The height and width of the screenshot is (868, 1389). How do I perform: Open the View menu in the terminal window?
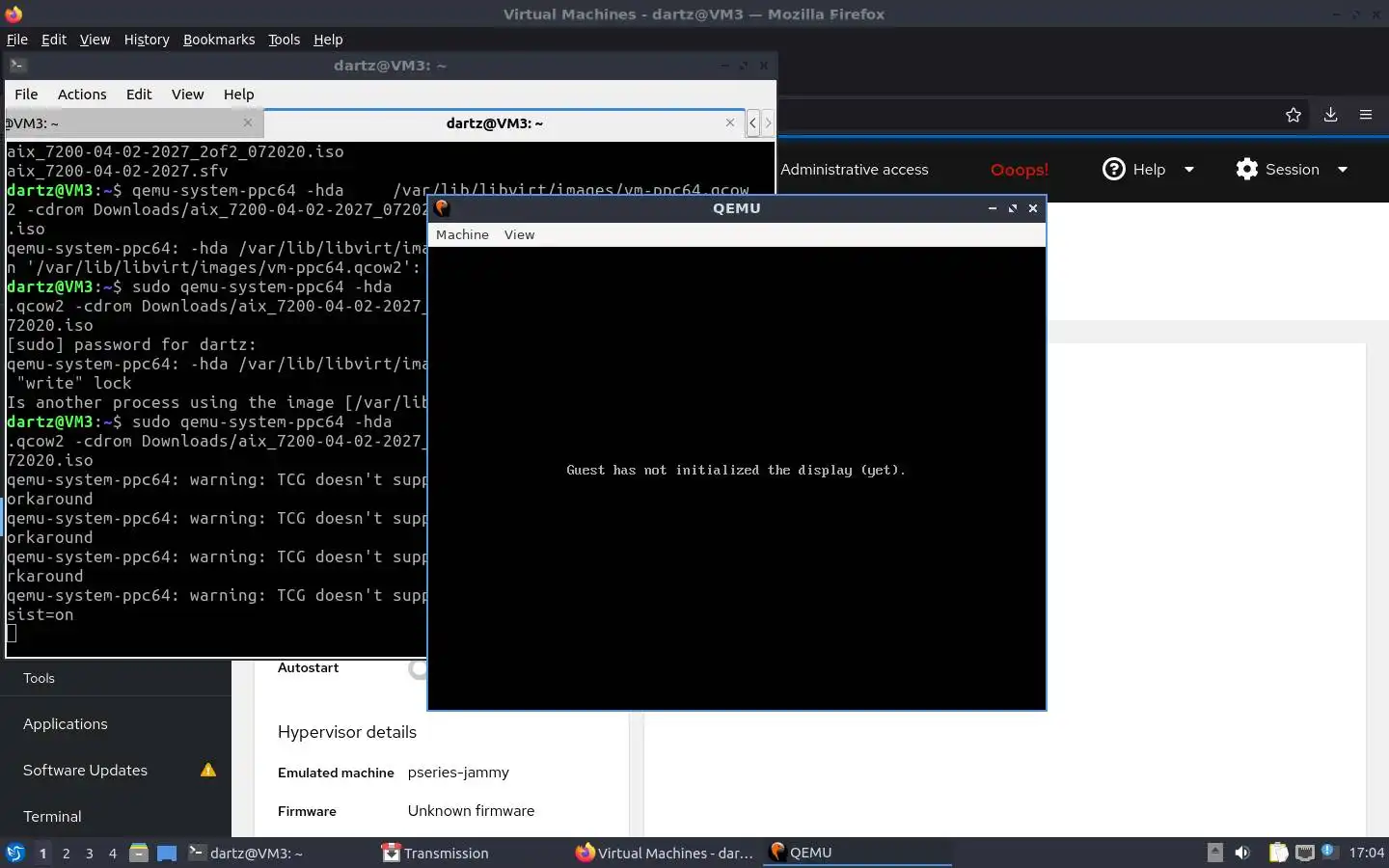click(187, 95)
